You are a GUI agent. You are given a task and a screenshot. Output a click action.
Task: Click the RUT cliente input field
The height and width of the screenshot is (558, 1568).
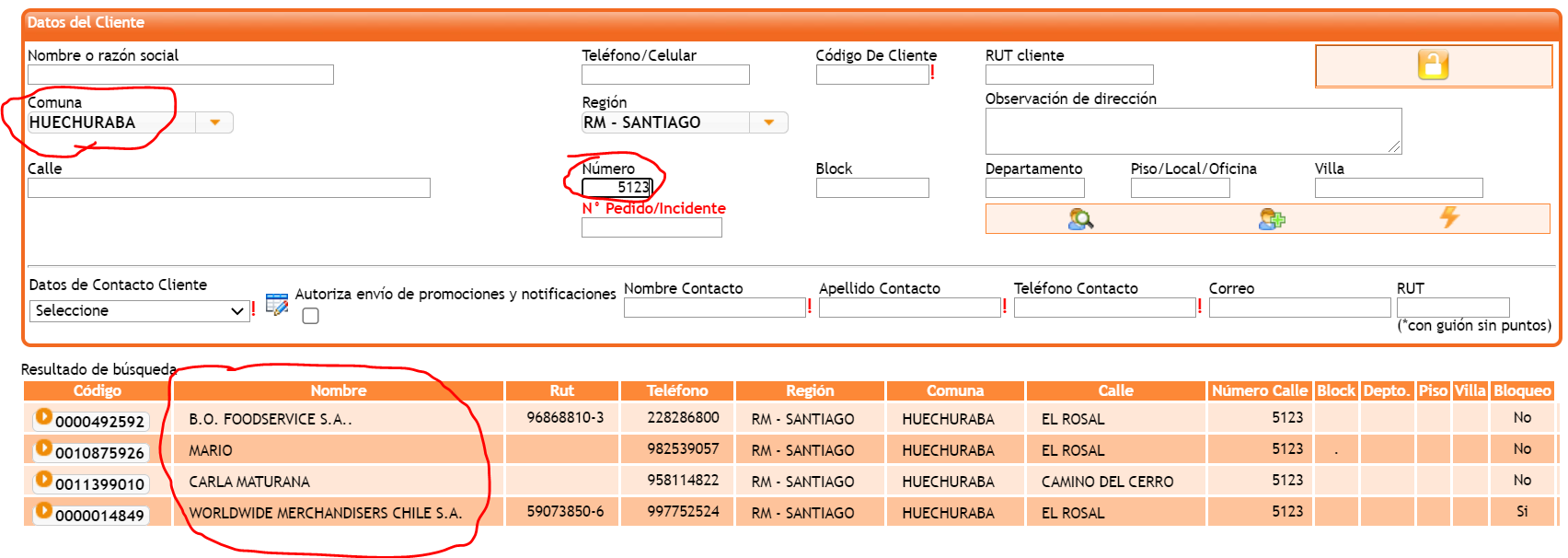(1069, 75)
